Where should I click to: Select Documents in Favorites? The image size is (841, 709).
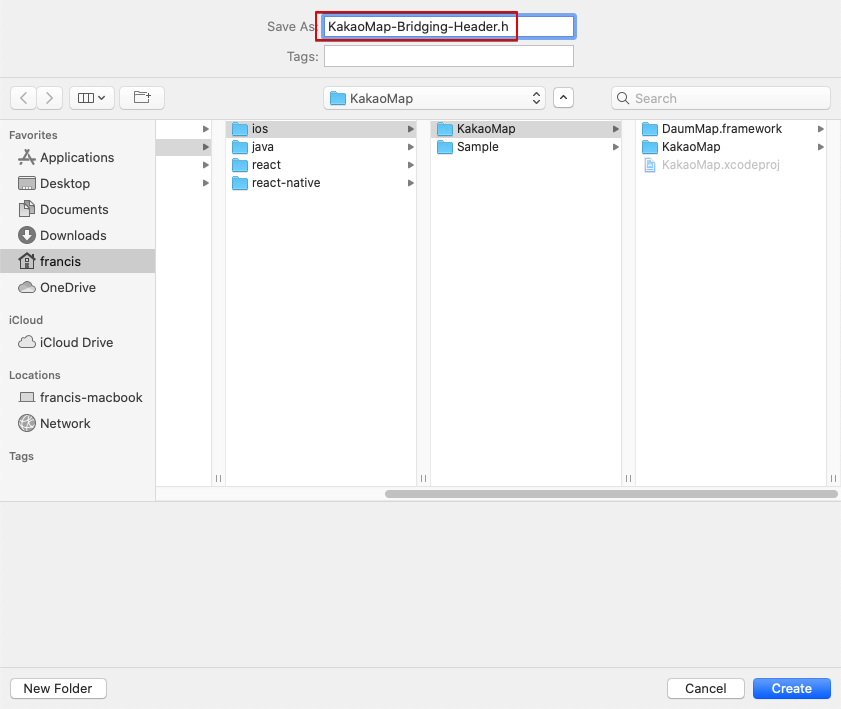pos(77,209)
